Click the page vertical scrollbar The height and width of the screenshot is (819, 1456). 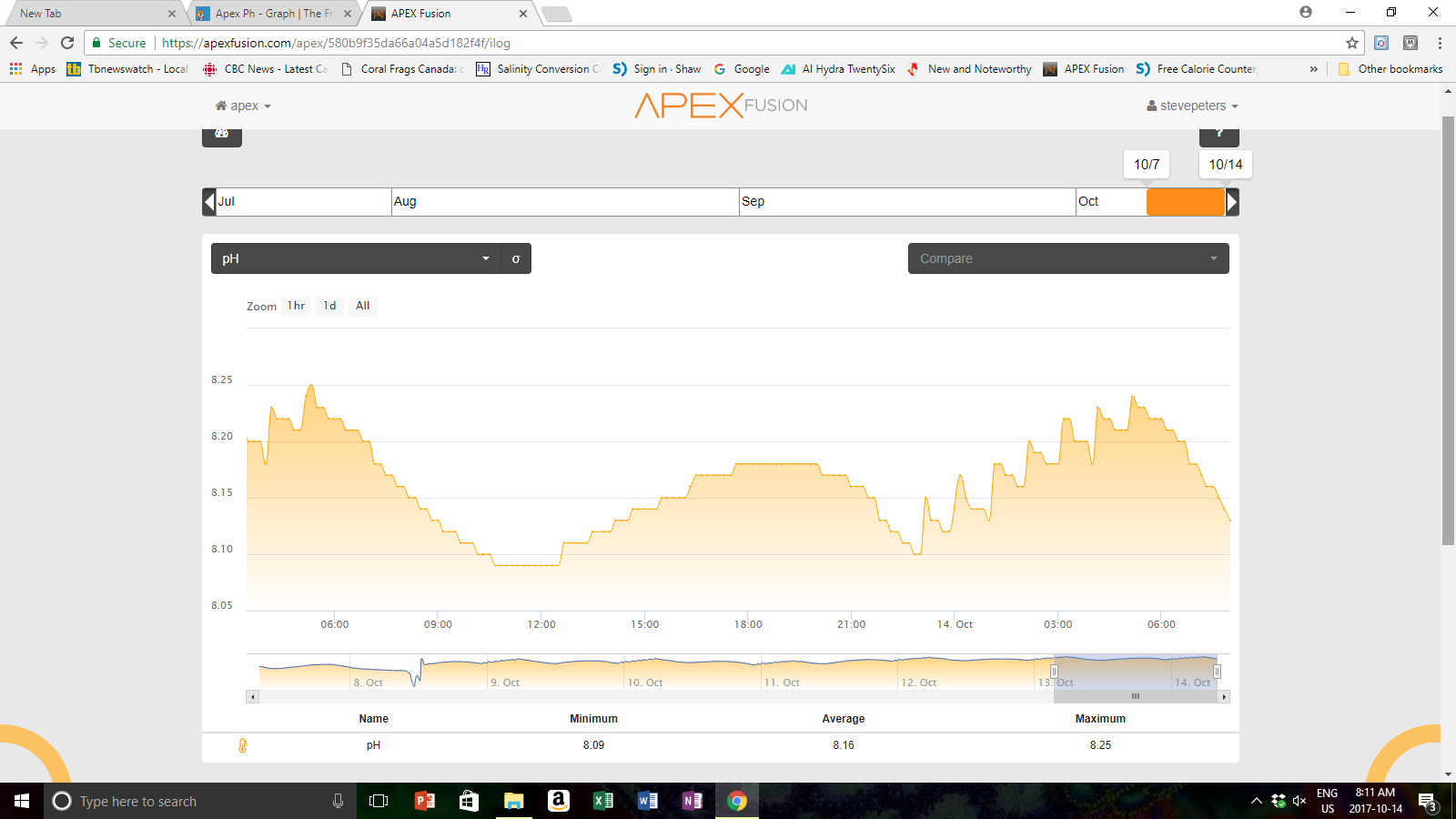pos(1448,331)
